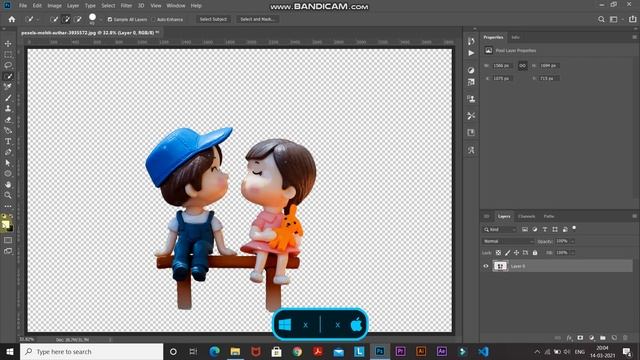Open the Properties panel flyout menu
The image size is (640, 360).
(634, 37)
